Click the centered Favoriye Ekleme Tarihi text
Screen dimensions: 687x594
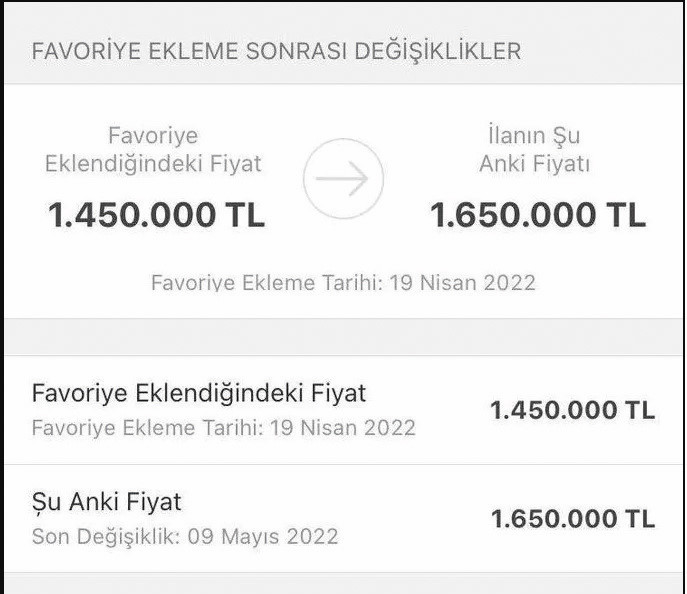[x=344, y=283]
